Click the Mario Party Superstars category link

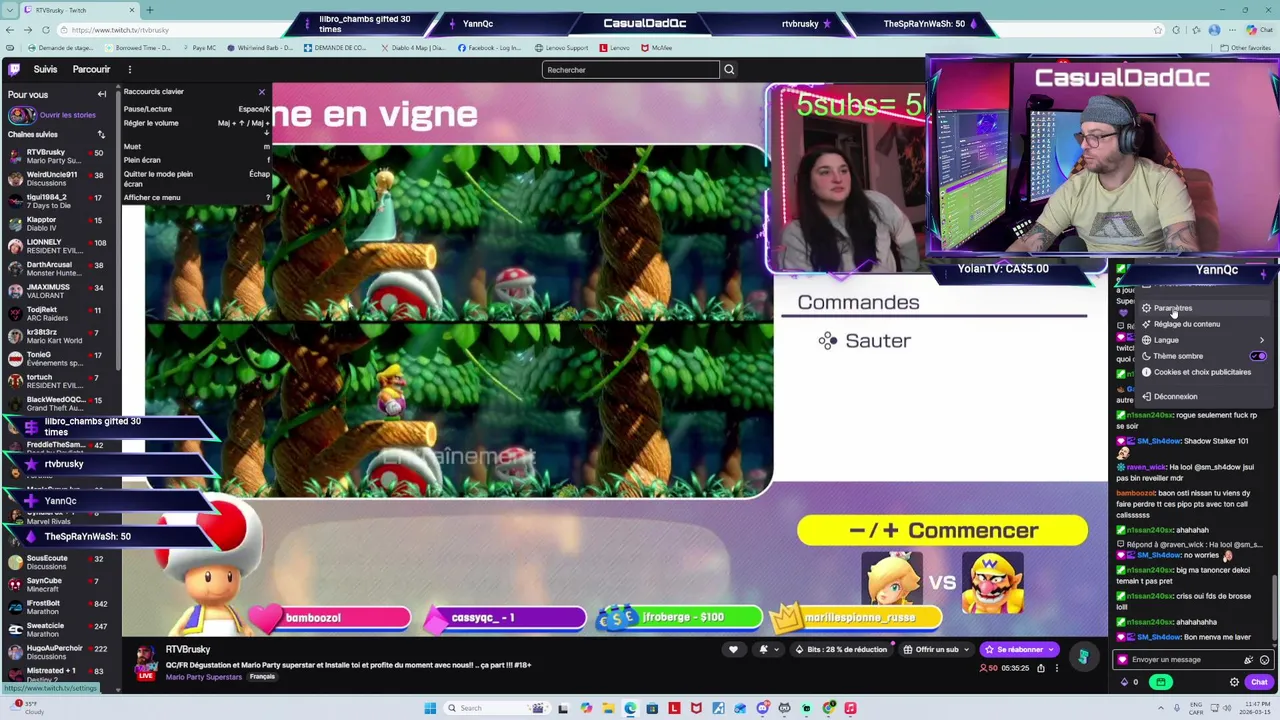[x=204, y=677]
